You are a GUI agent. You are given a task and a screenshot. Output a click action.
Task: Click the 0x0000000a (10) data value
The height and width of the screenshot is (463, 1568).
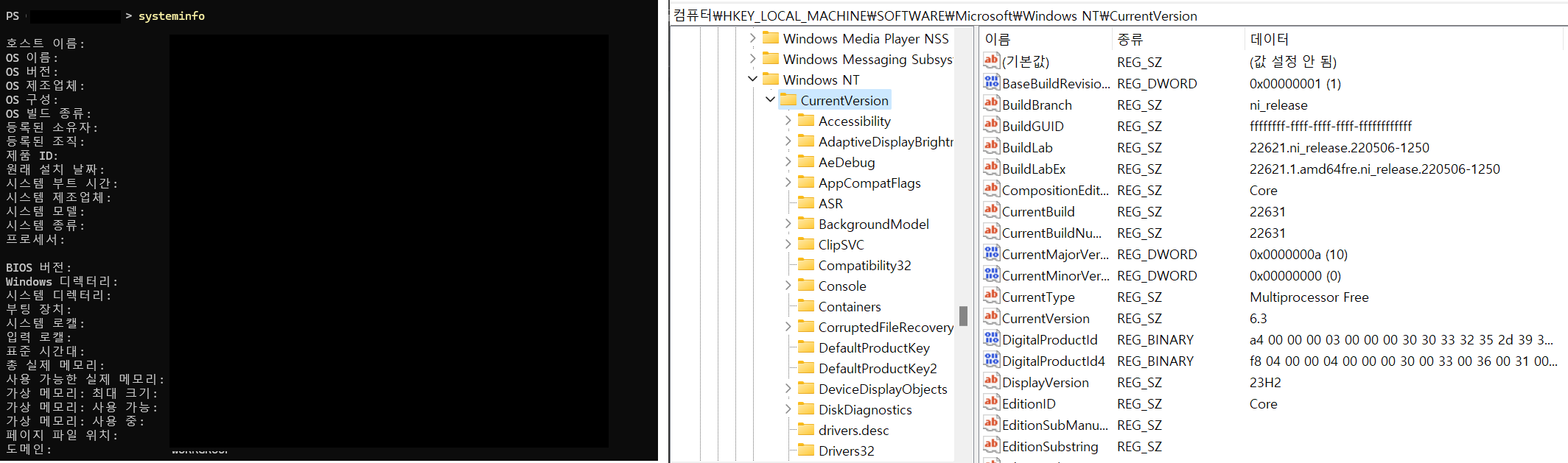point(1298,255)
